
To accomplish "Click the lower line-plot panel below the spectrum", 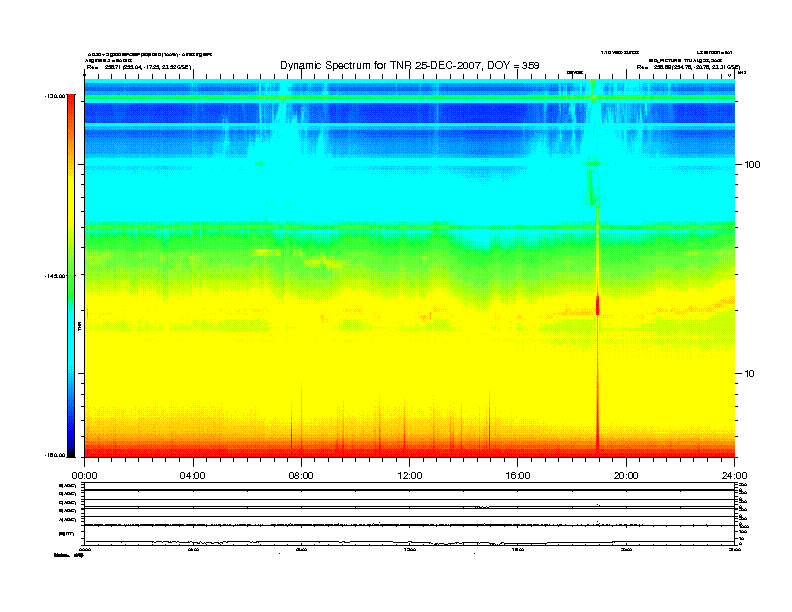I will [410, 513].
